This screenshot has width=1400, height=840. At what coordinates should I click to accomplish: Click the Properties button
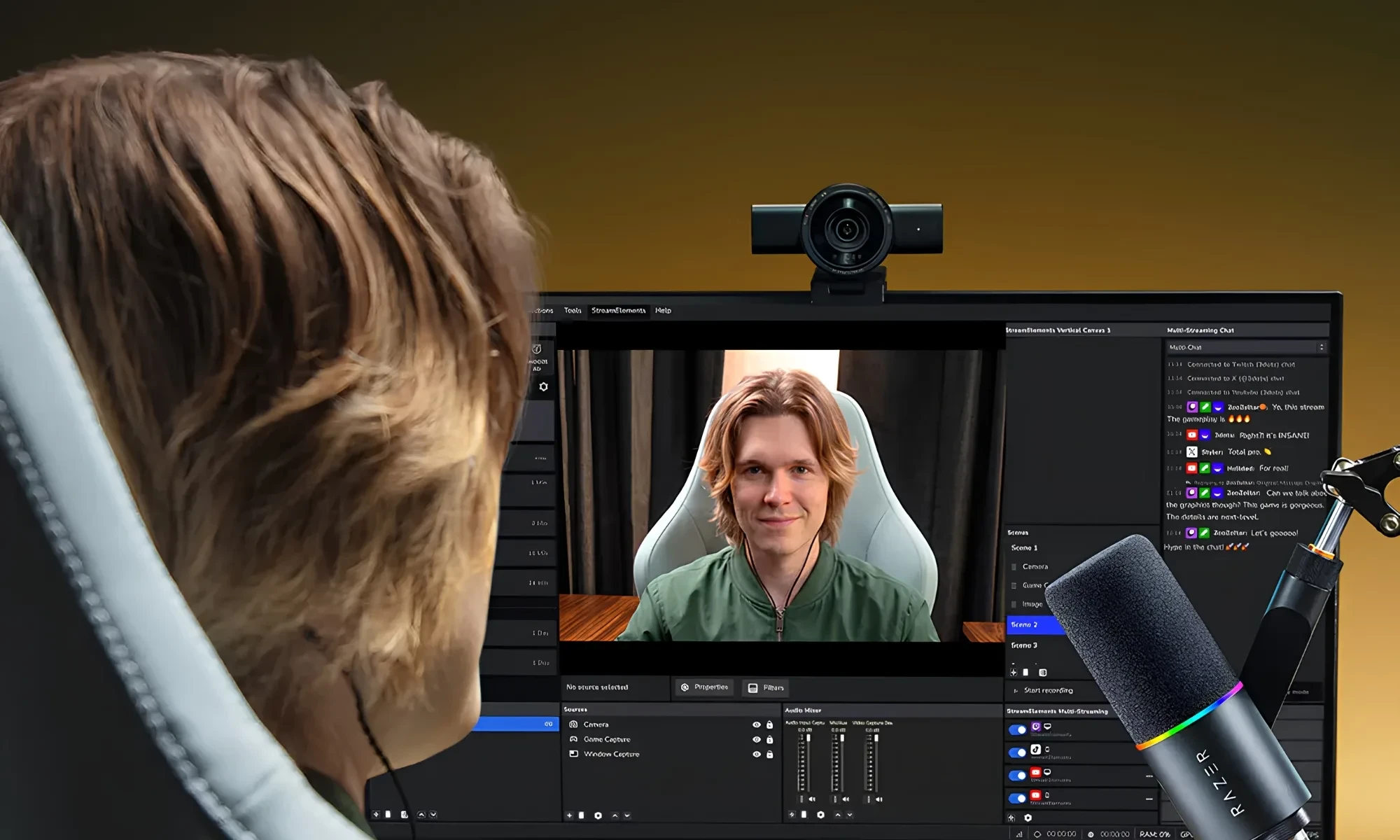[704, 687]
